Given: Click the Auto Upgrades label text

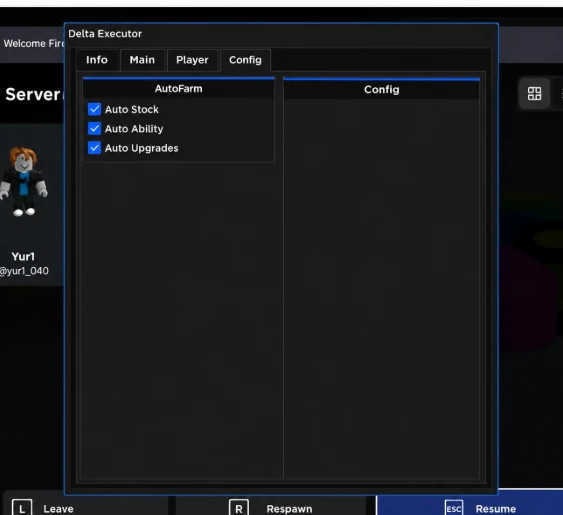Looking at the screenshot, I should pos(141,148).
